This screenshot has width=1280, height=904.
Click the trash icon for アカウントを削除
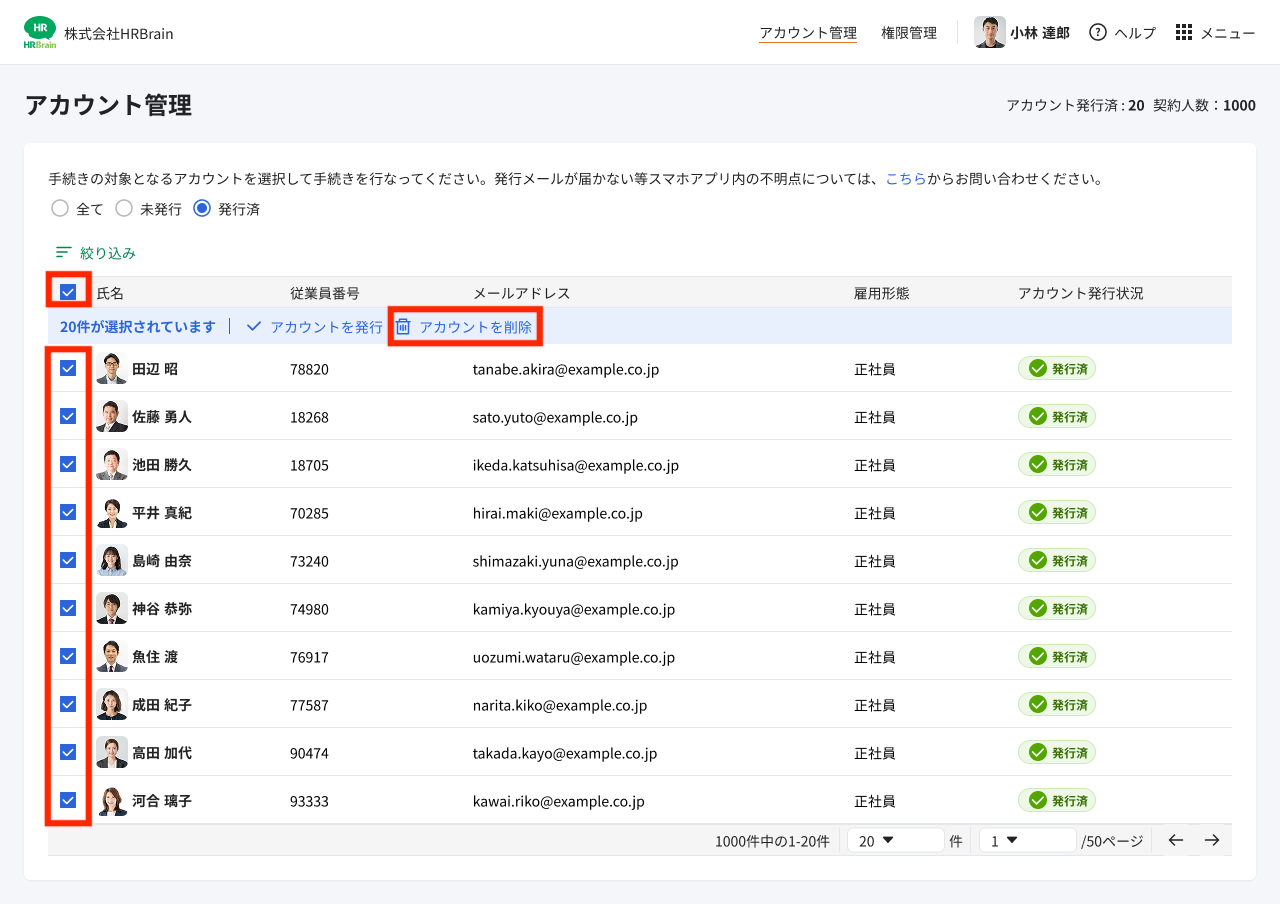coord(404,325)
